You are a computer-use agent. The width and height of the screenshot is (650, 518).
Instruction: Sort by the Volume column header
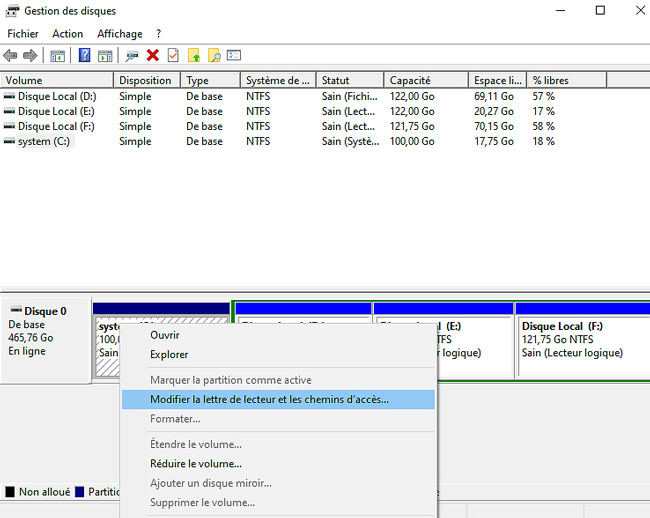pos(24,80)
